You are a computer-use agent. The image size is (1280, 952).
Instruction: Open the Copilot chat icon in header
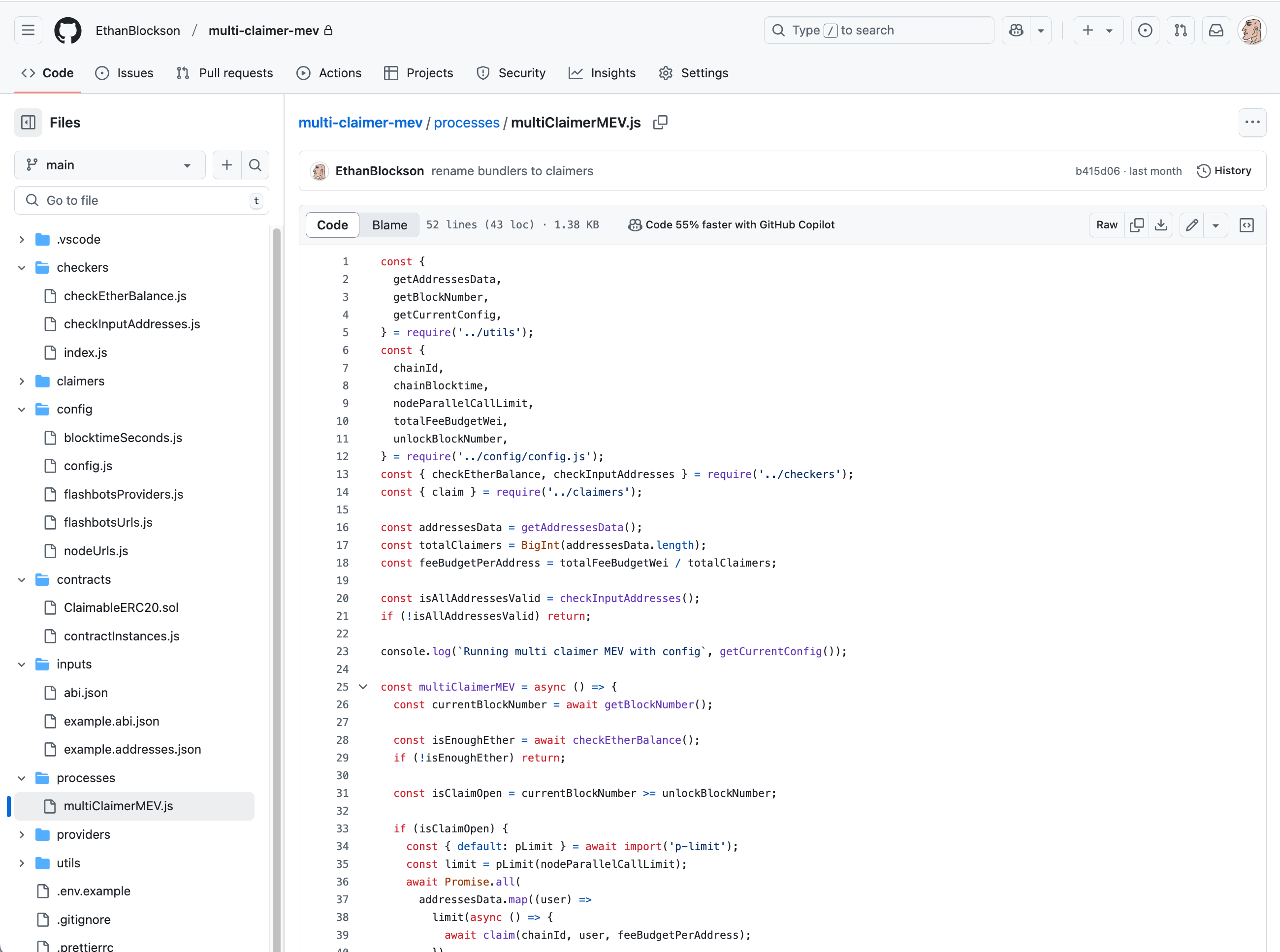pos(1017,30)
